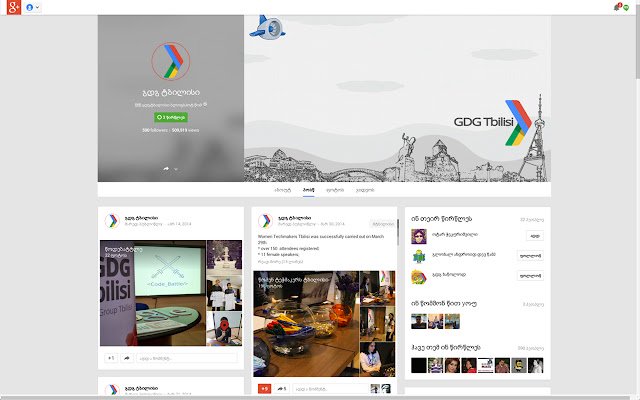This screenshot has width=640, height=400.
Task: Click the count link beside the first sidebar heading
Action: click(532, 220)
